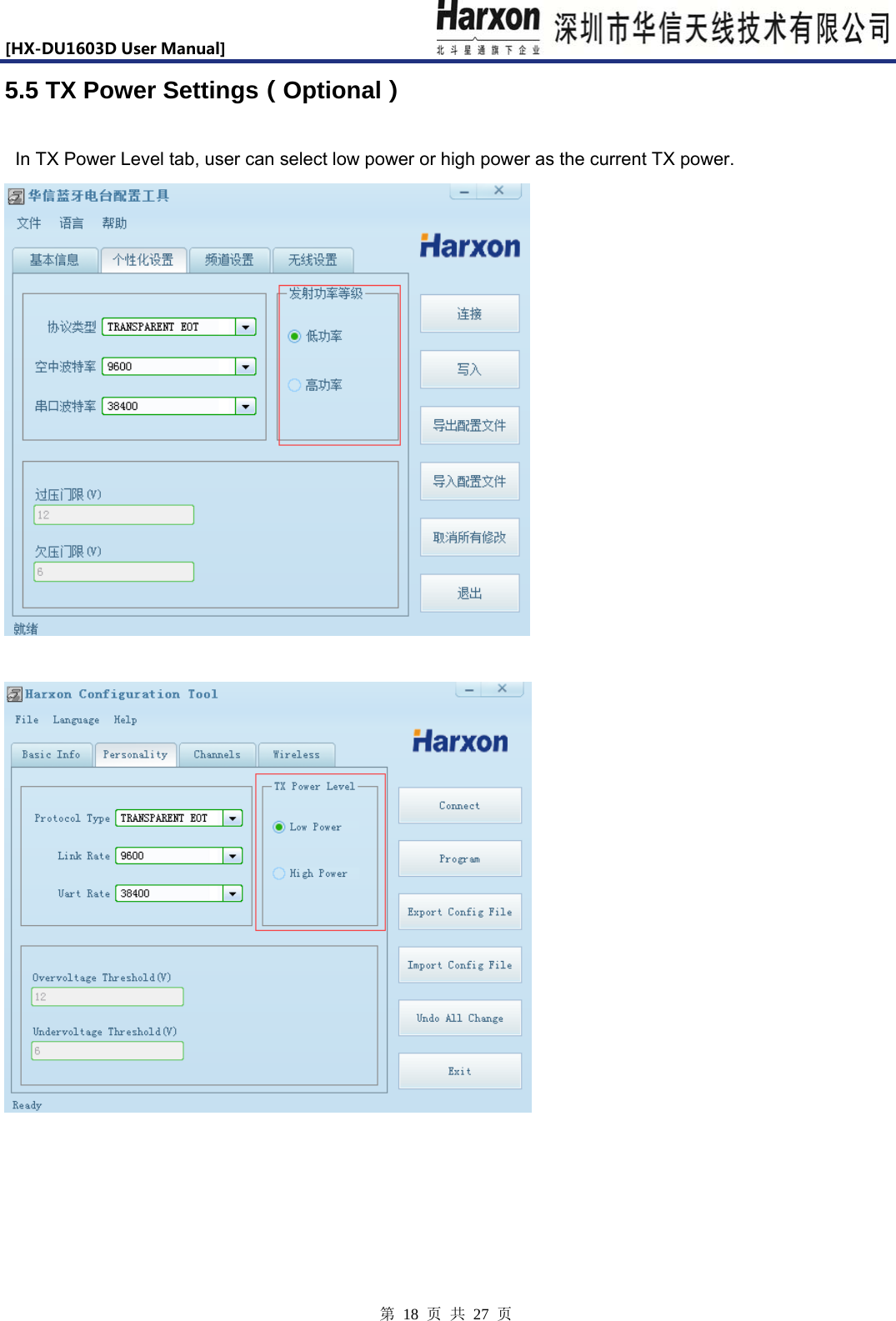
Task: Open the Uart Rate dropdown arrow
Action: 233,893
